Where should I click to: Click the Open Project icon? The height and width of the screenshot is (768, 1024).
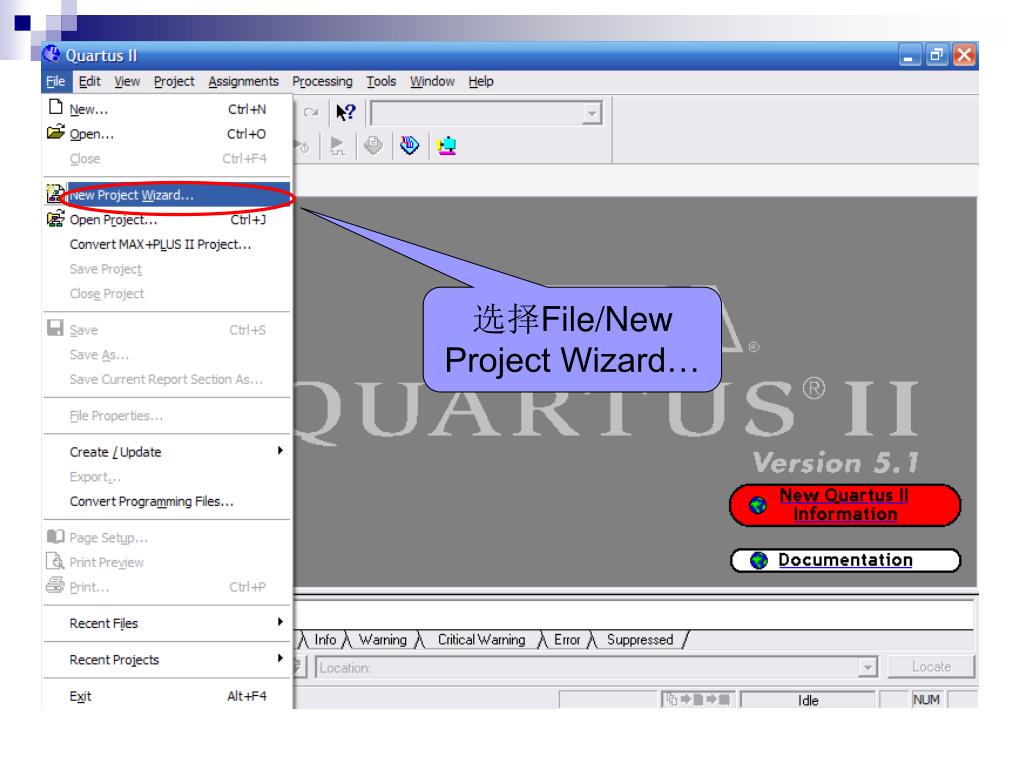[56, 218]
